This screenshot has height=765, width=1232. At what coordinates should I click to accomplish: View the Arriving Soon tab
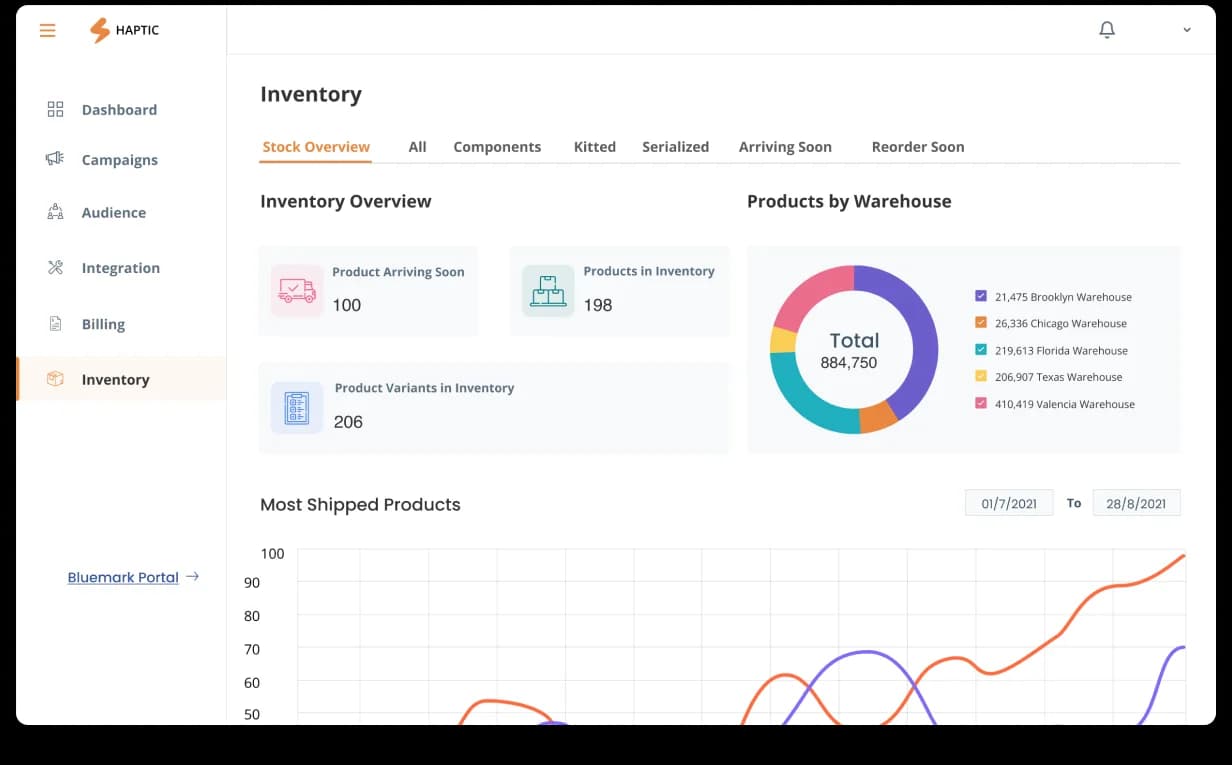pyautogui.click(x=785, y=147)
